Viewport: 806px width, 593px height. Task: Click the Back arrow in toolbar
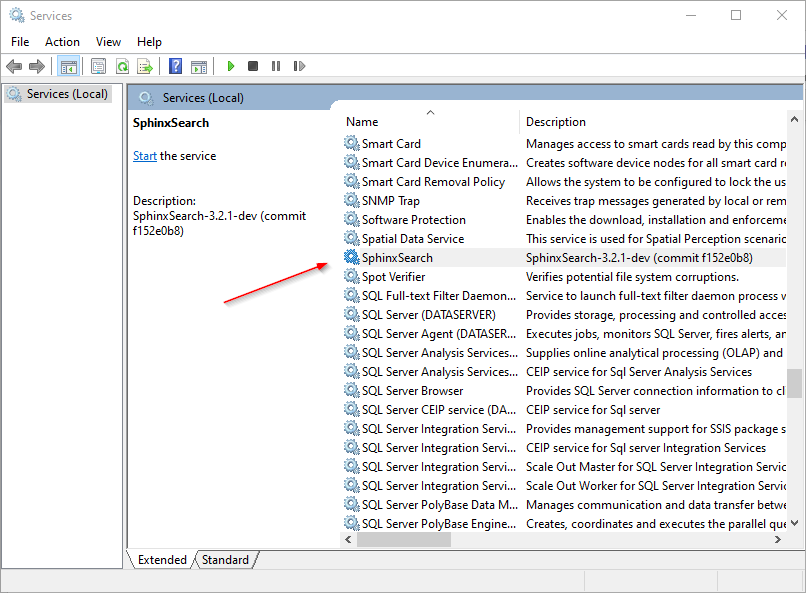14,66
